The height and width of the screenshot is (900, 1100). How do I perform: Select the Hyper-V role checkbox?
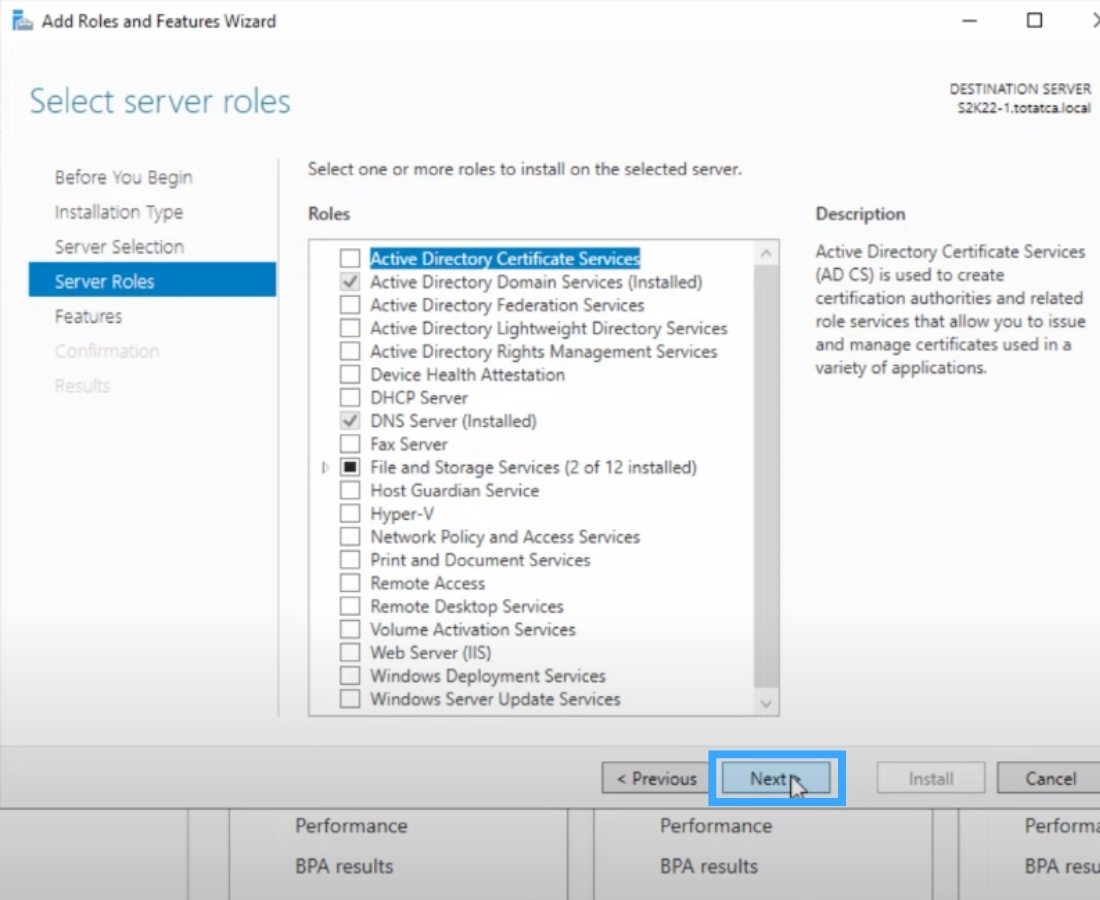coord(350,514)
